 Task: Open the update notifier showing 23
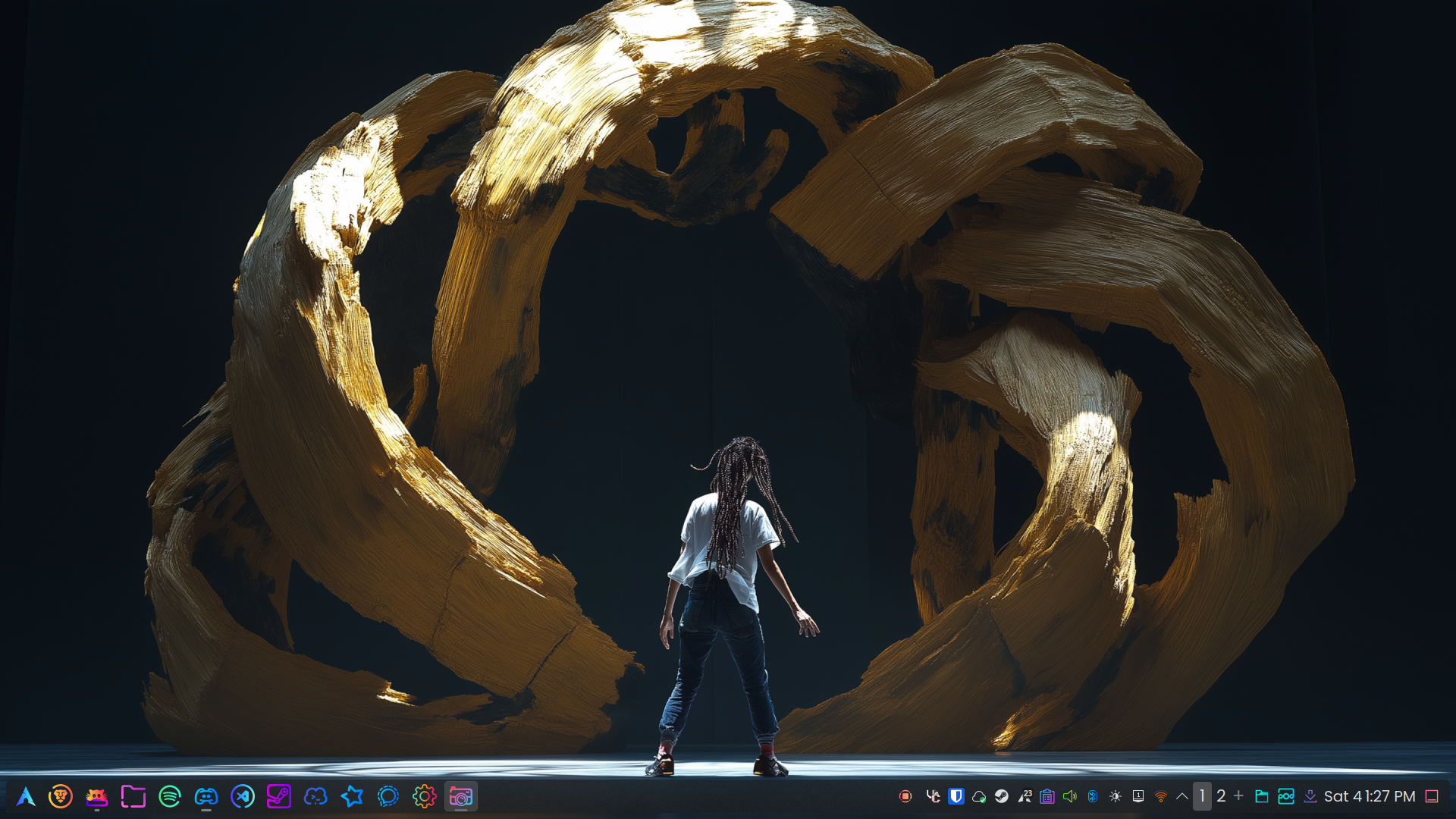point(1025,796)
